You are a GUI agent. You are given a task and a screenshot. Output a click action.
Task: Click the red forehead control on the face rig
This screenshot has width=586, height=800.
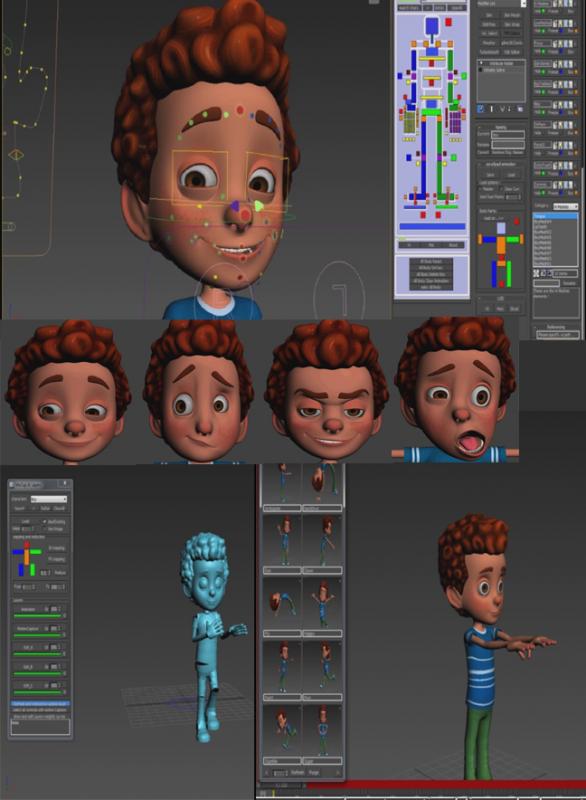(x=240, y=110)
